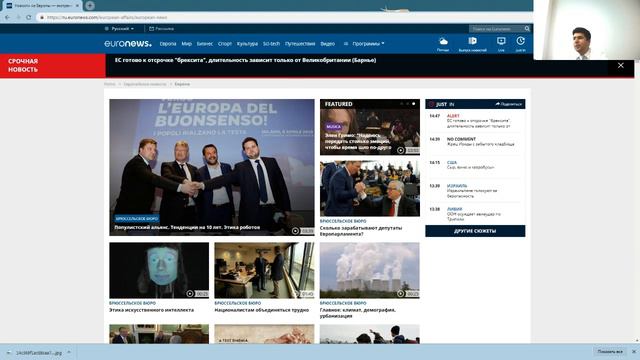Click headline Популистский альянс
The width and height of the screenshot is (640, 360).
point(187,227)
